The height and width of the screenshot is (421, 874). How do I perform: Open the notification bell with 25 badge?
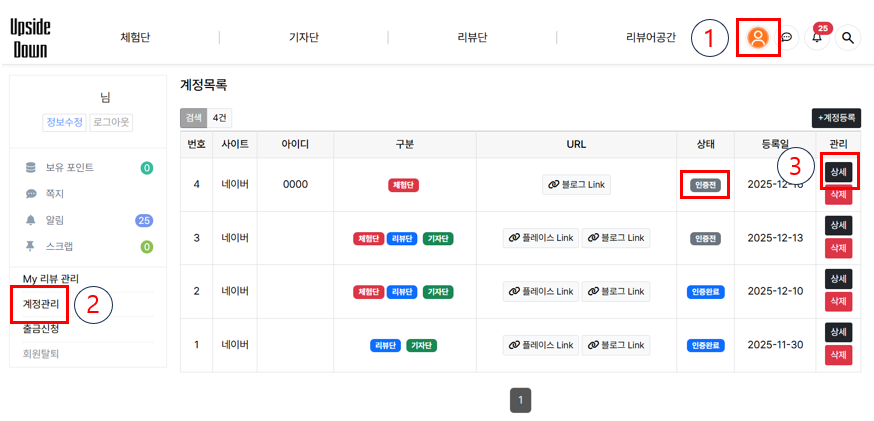coord(817,38)
